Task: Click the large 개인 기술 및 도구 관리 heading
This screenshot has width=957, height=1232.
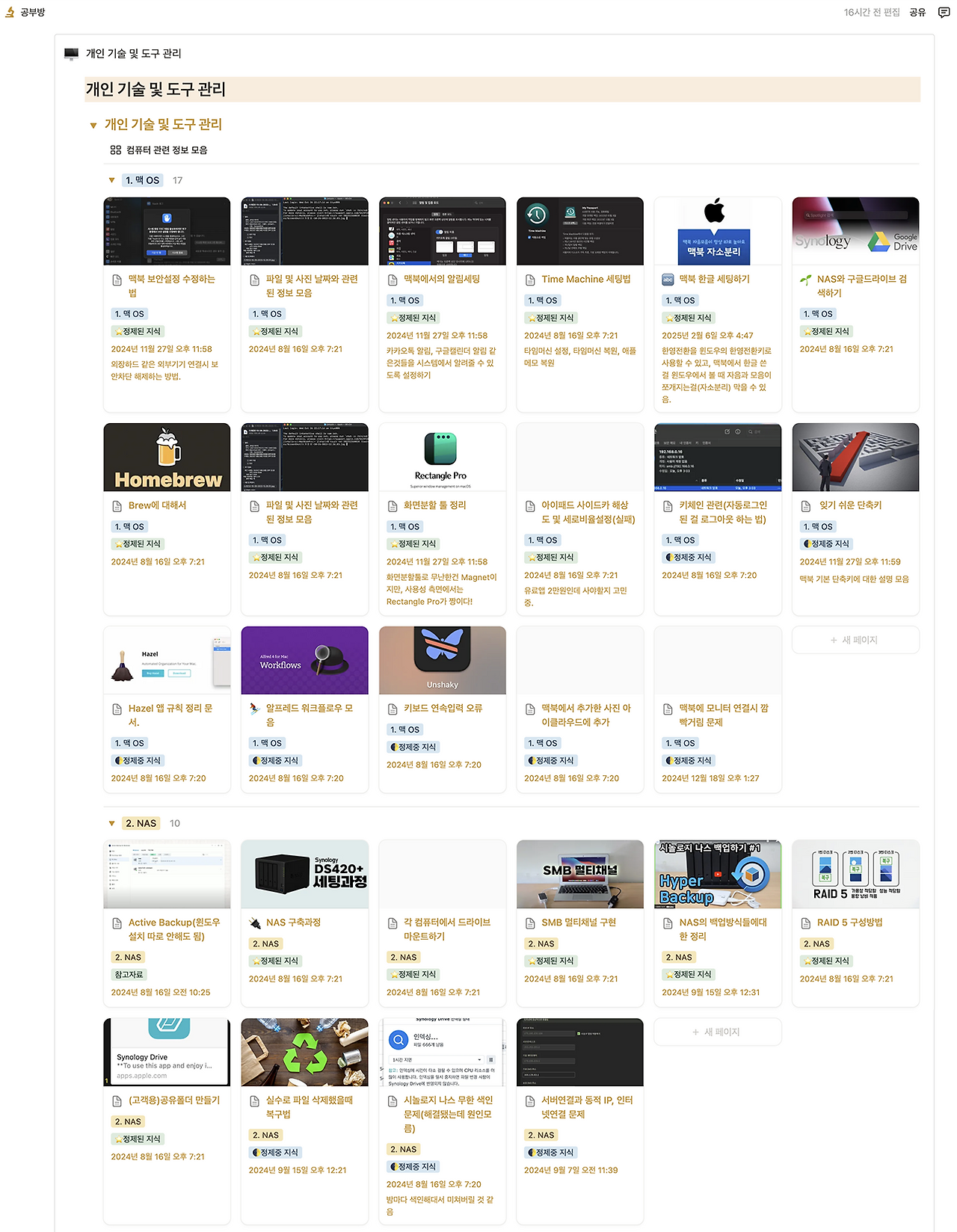Action: pos(156,89)
